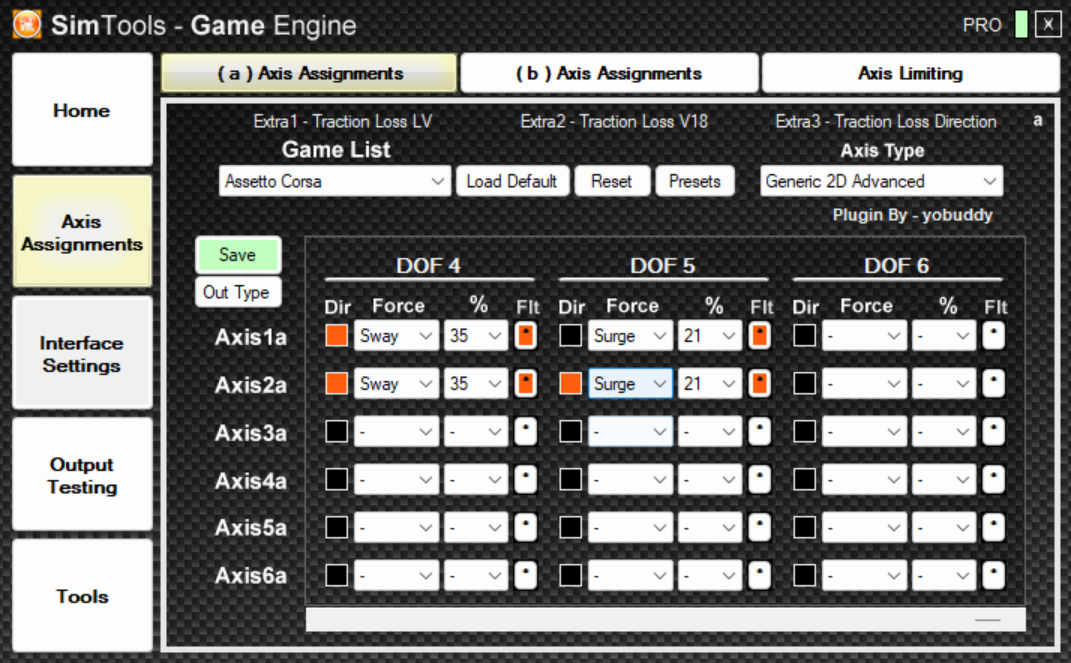Open DOF 4 percent dropdown for Axis1a
Viewport: 1071px width, 663px height.
[476, 335]
